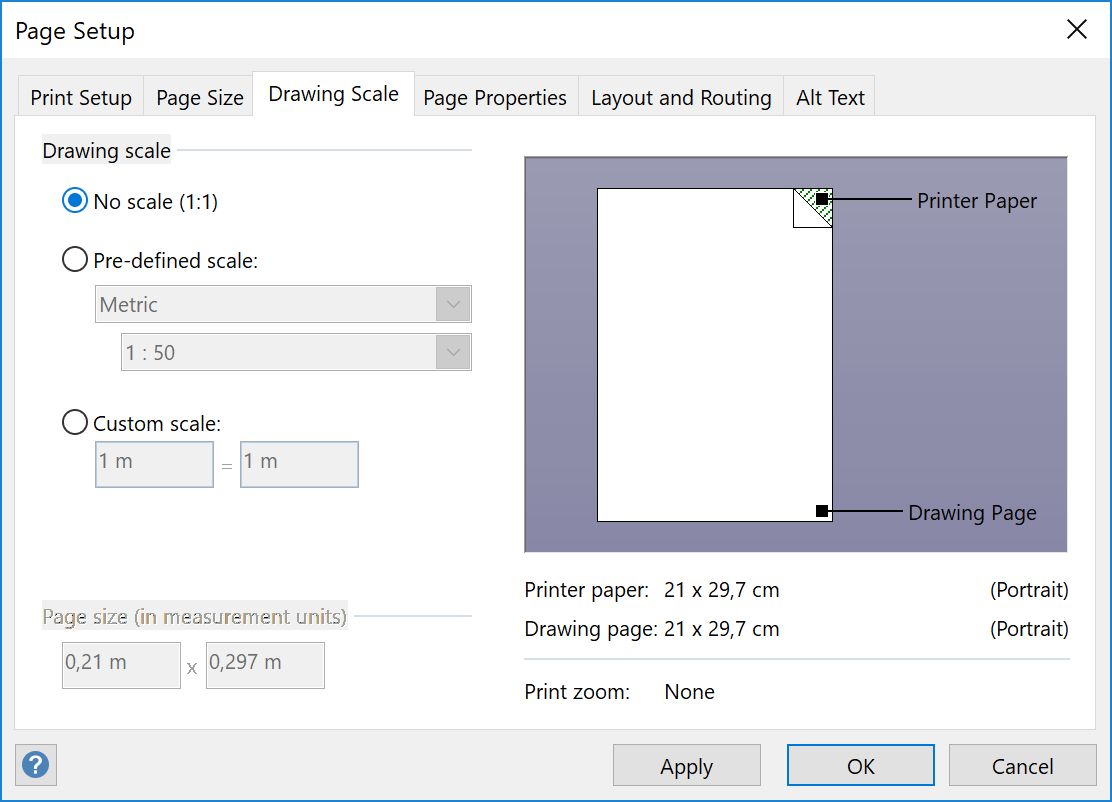Click the Page size (in measurement units) heading
1112x802 pixels.
click(194, 616)
